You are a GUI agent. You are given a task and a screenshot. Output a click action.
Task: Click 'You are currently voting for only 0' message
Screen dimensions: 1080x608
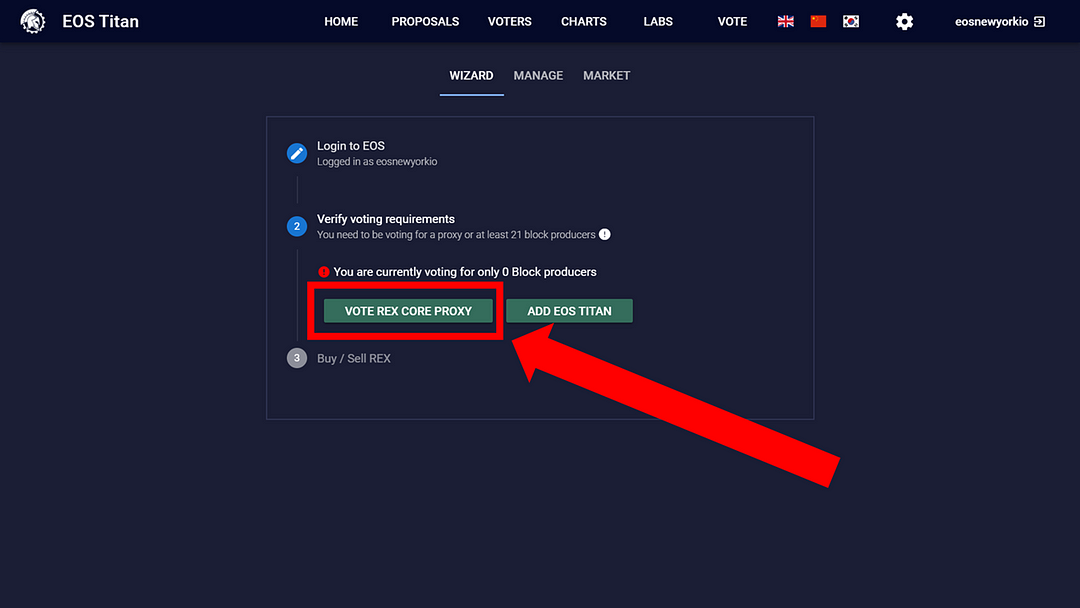[x=465, y=272]
